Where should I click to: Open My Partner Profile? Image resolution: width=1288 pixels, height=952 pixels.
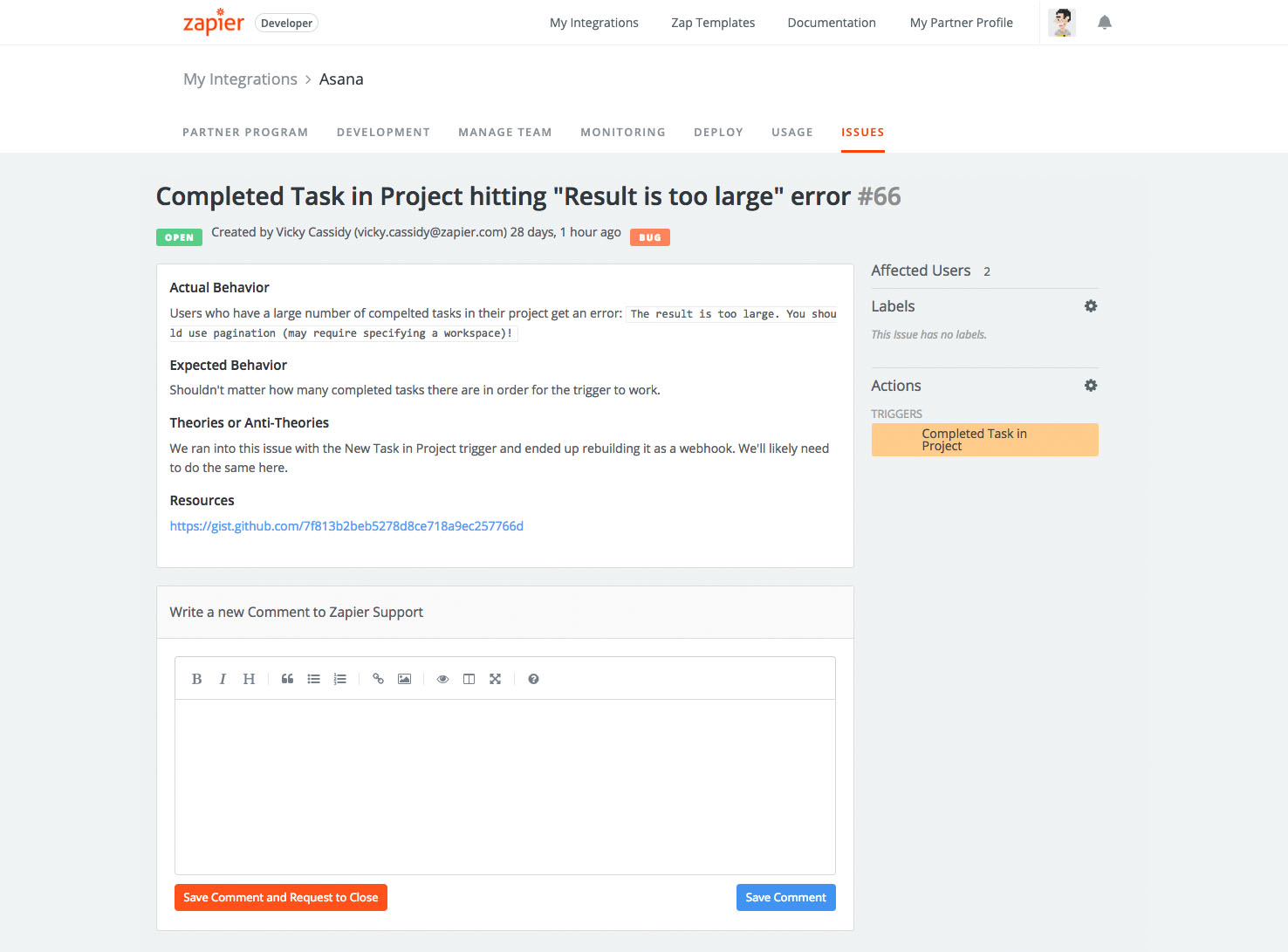pos(962,23)
